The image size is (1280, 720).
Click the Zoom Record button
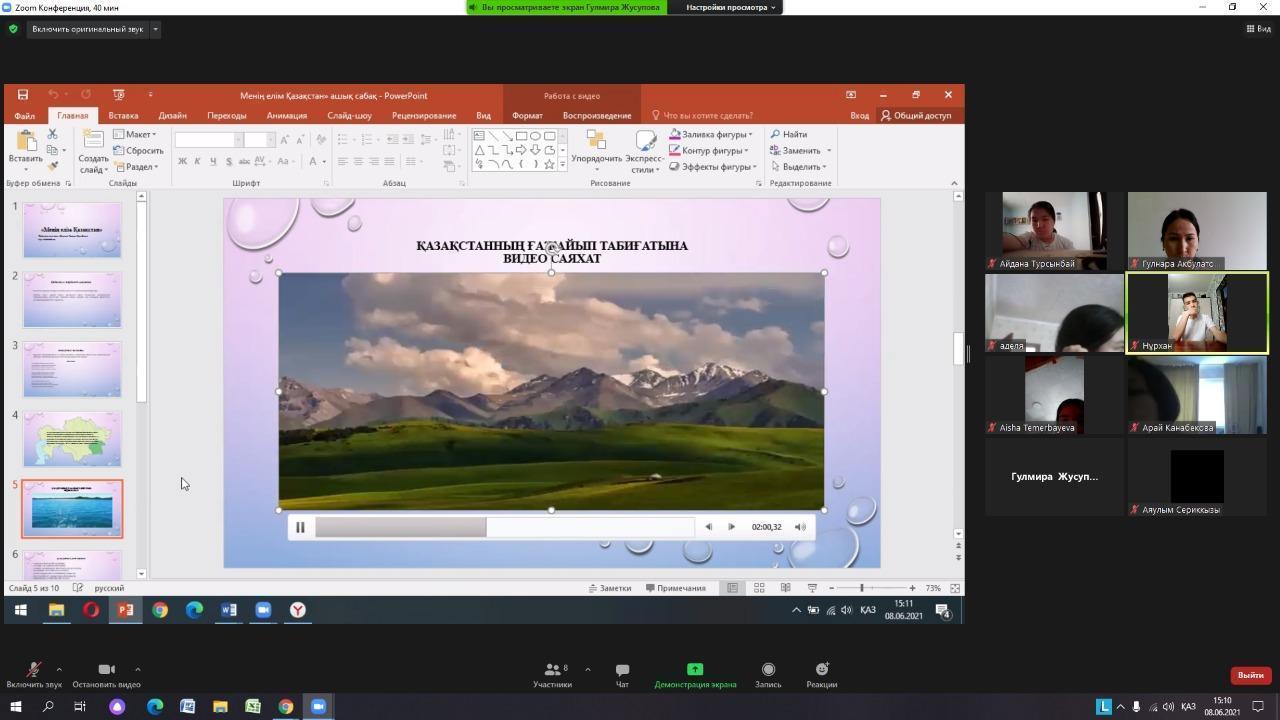click(x=768, y=675)
